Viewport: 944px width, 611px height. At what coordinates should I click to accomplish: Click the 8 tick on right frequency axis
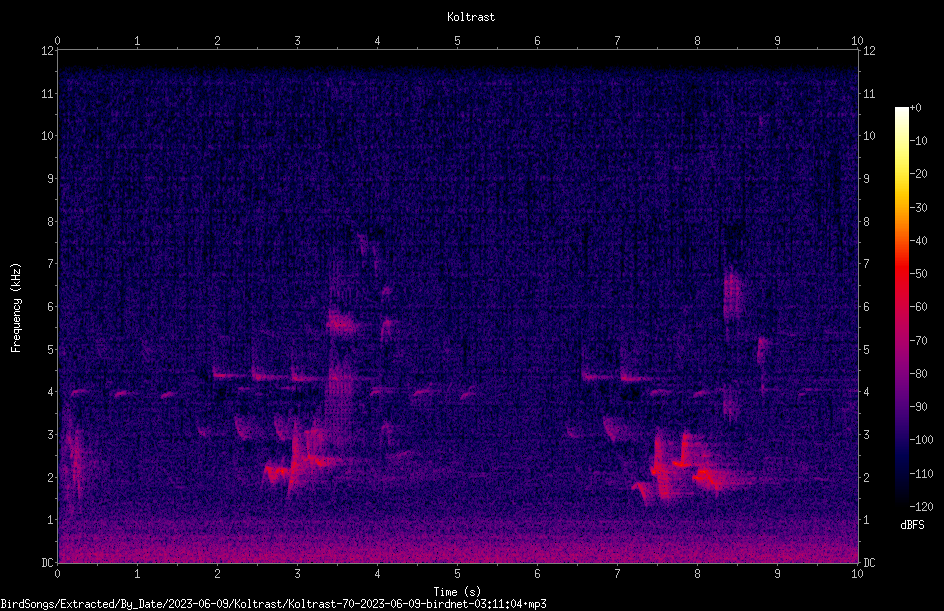click(x=866, y=222)
